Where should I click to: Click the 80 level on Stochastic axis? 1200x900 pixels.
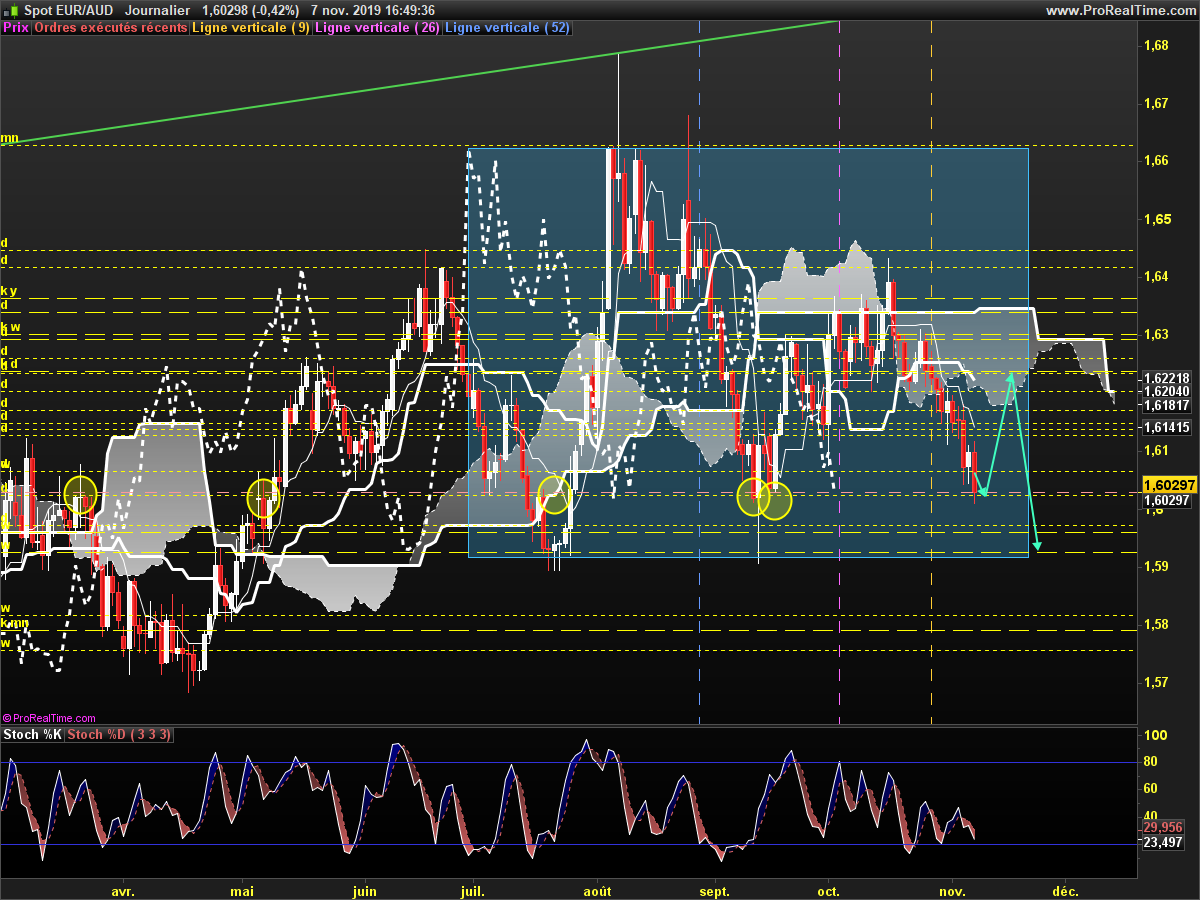(1149, 762)
